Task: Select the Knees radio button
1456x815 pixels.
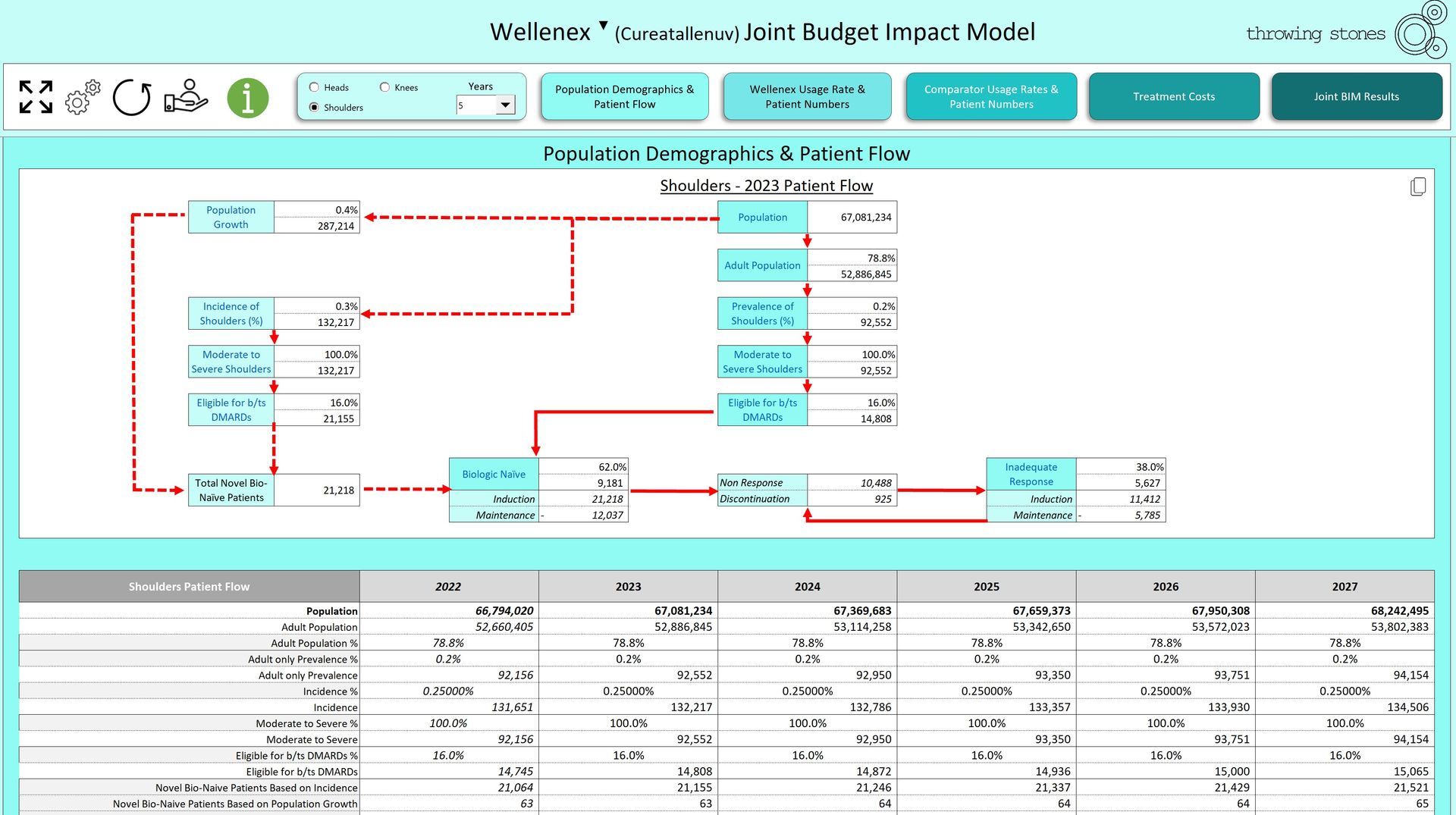Action: pyautogui.click(x=384, y=87)
